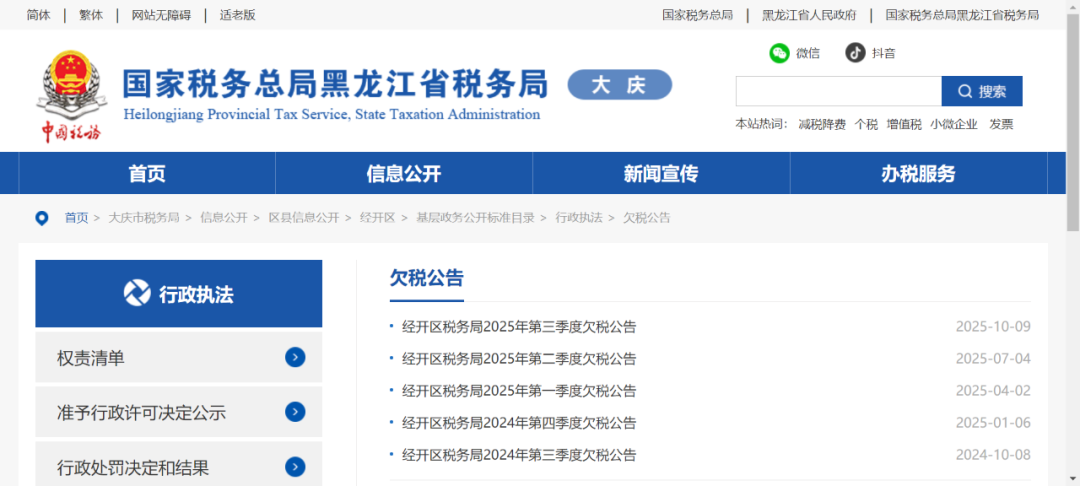Expand the 办税服务 navigation menu
Image resolution: width=1080 pixels, height=486 pixels.
[918, 173]
